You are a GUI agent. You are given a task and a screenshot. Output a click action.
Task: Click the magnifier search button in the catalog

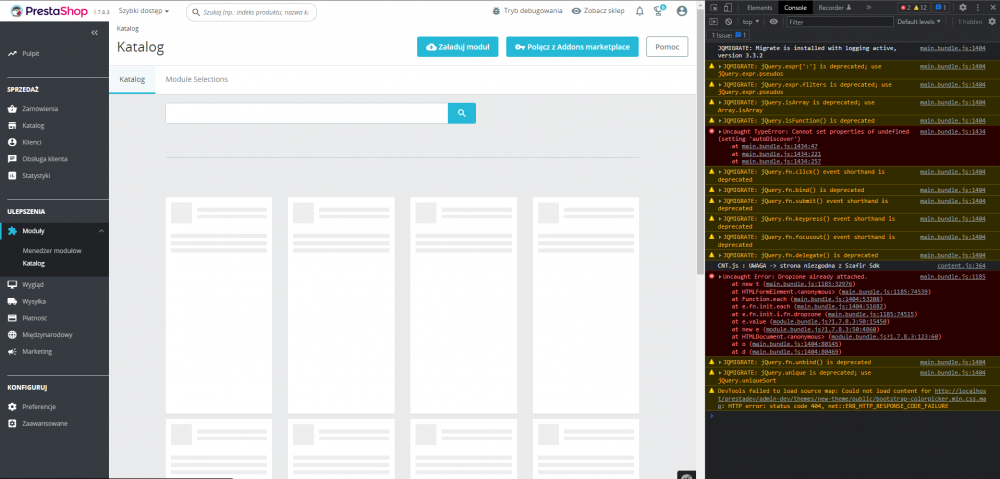(x=462, y=113)
